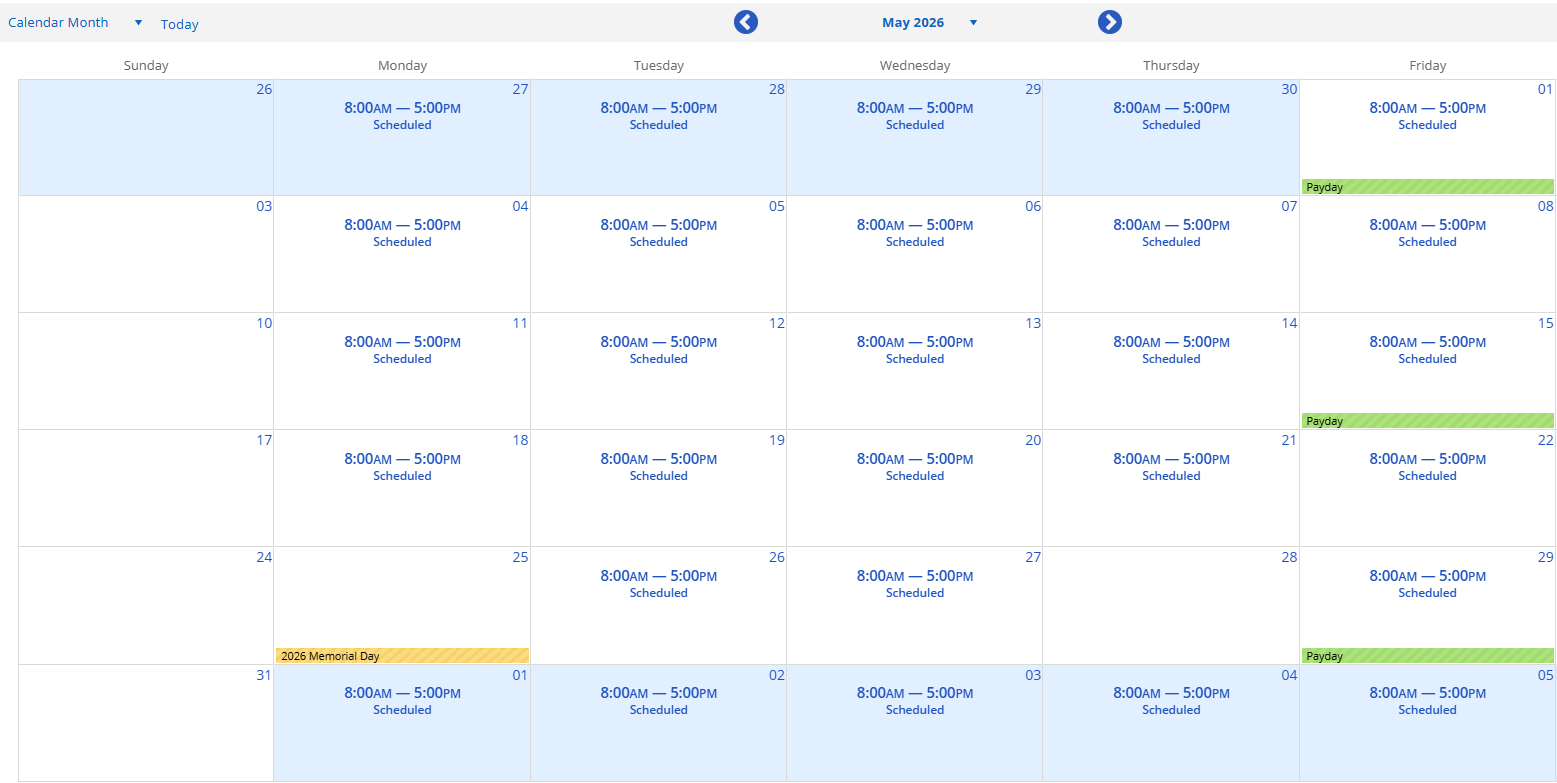
Task: Open the Payday event on May 01
Action: pyautogui.click(x=1427, y=187)
